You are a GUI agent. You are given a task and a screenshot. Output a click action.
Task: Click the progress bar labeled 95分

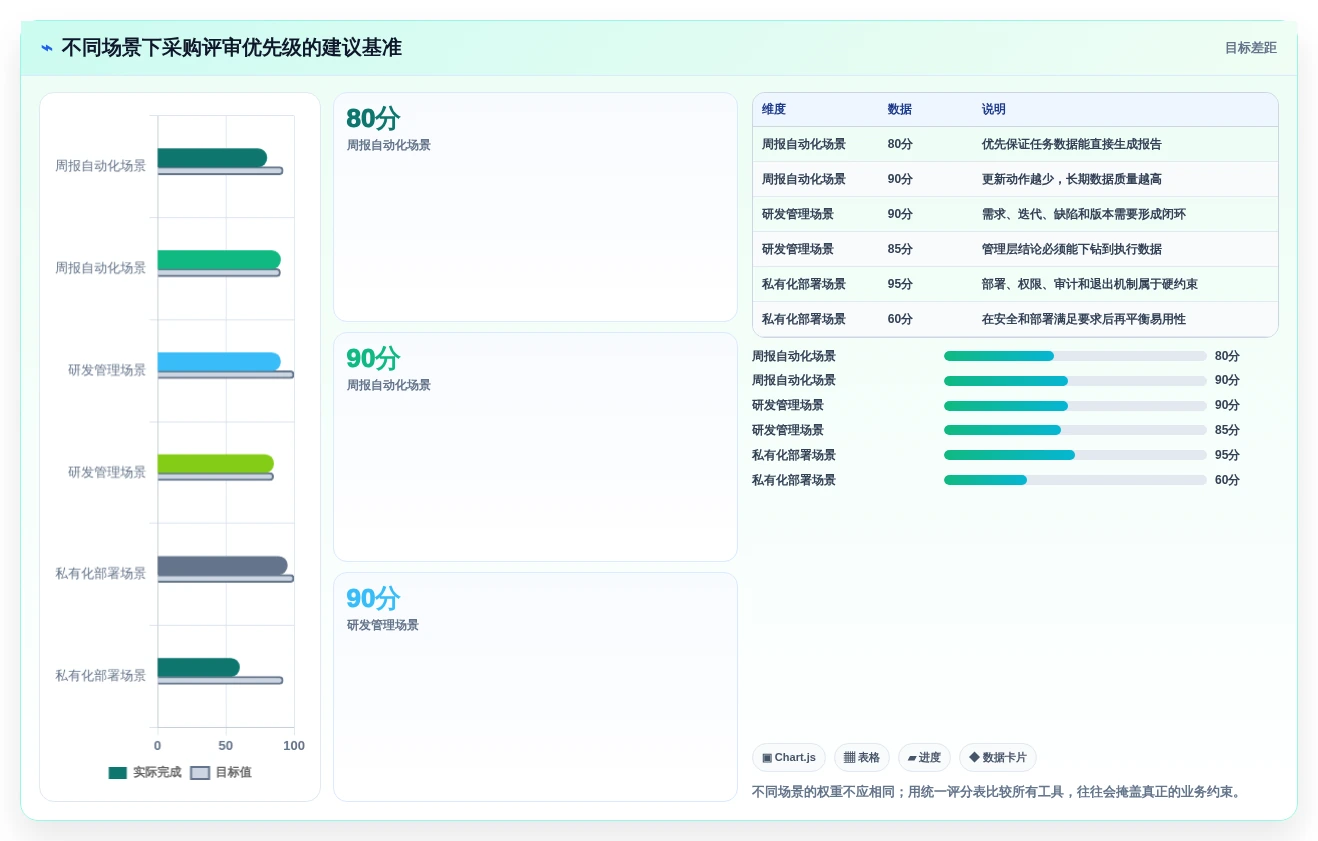click(1075, 456)
